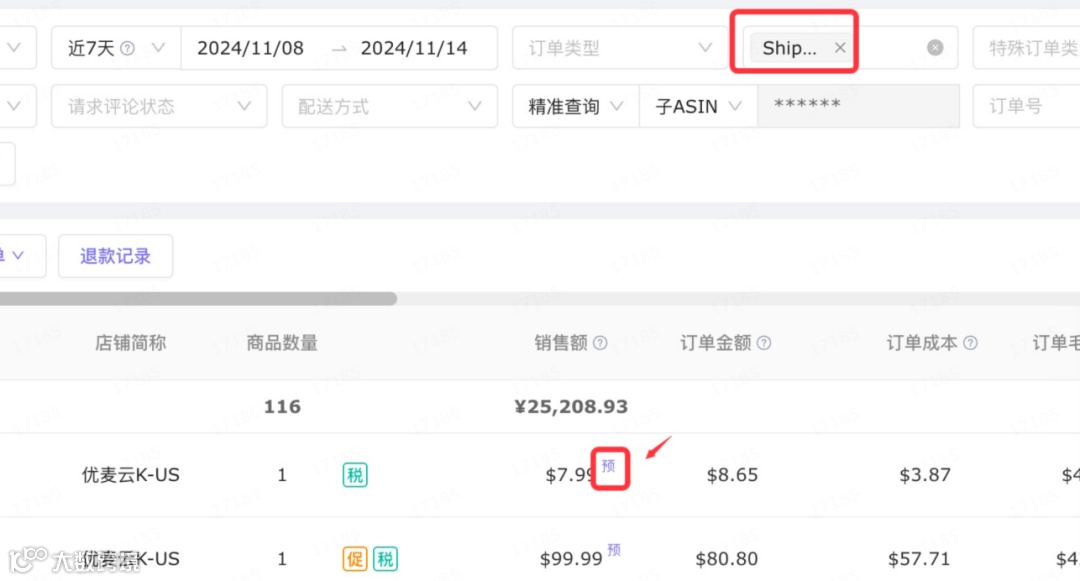This screenshot has width=1080, height=581.
Task: Expand the 请求评论状态 dropdown
Action: [159, 106]
